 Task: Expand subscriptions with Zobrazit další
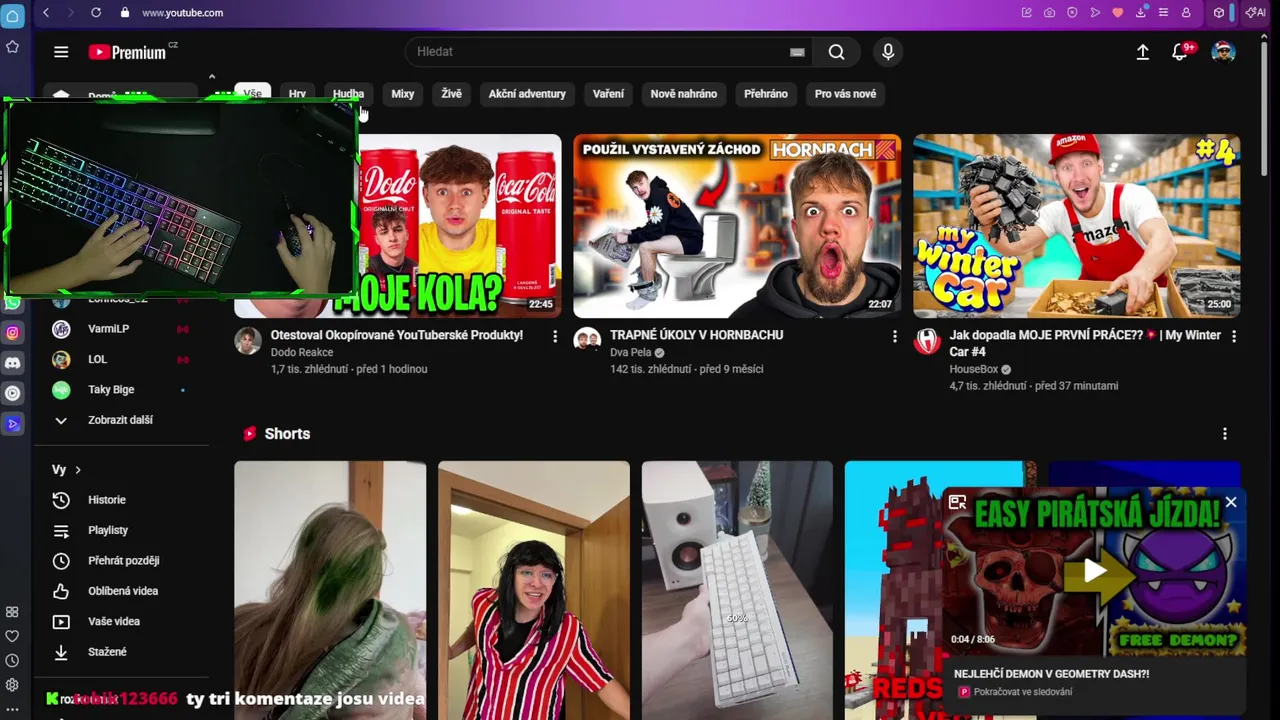[121, 421]
